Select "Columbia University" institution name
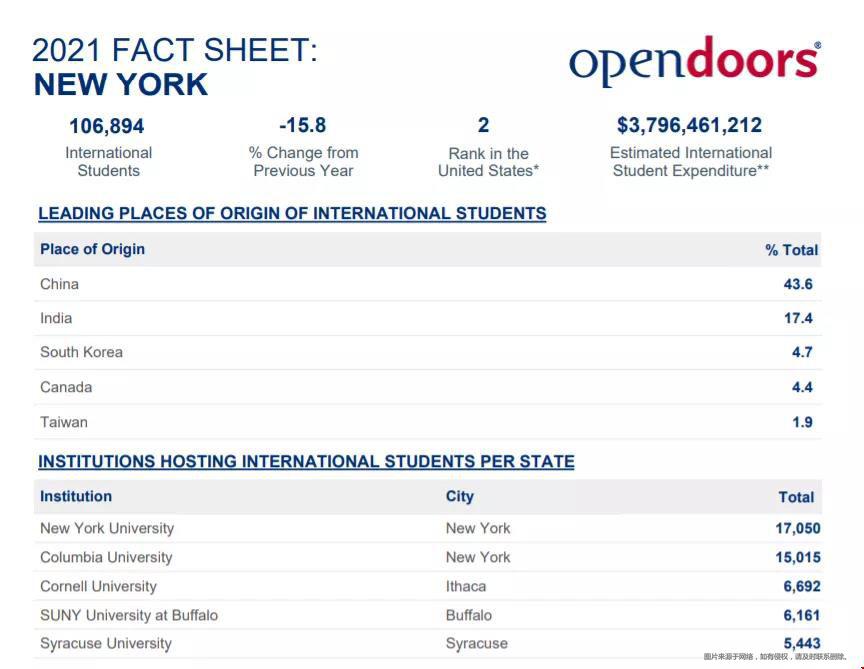864x669 pixels. click(106, 558)
